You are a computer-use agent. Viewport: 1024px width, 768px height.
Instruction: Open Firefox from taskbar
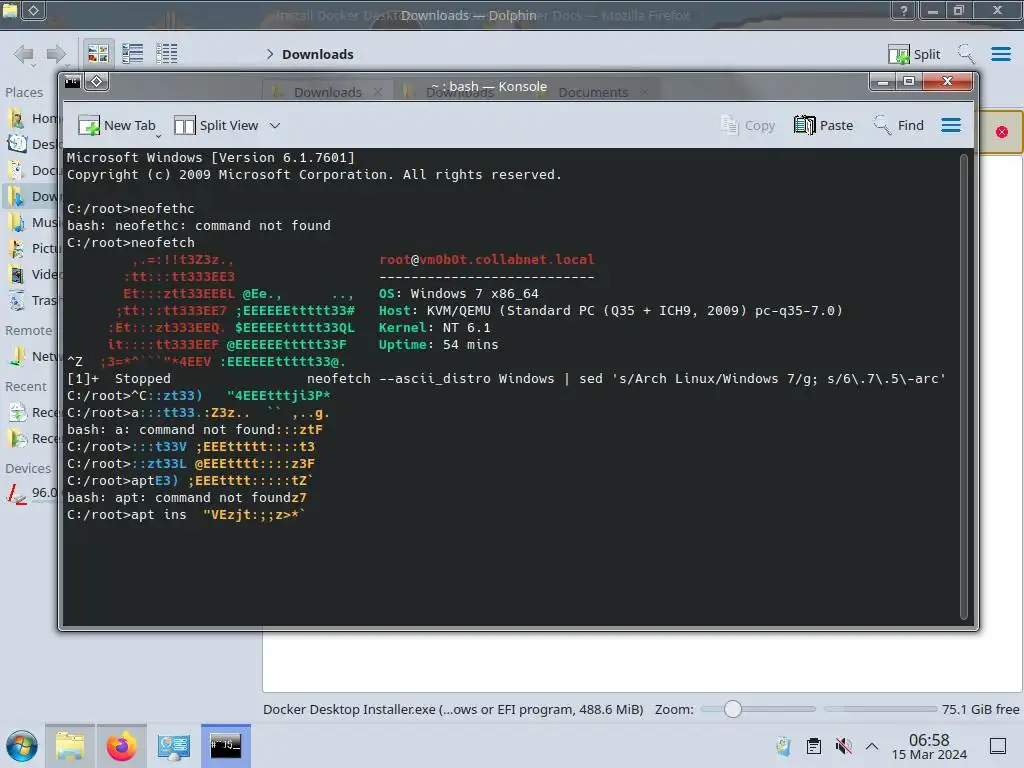click(121, 746)
